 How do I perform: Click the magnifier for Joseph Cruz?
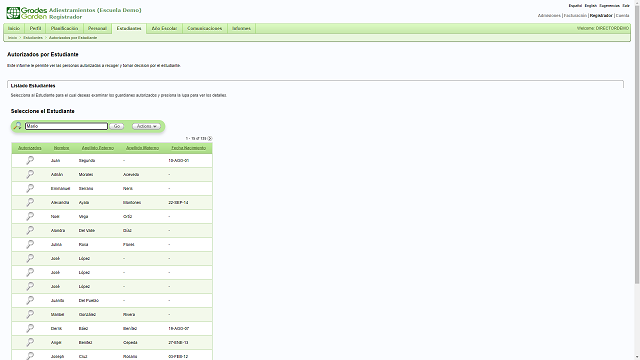tap(30, 356)
